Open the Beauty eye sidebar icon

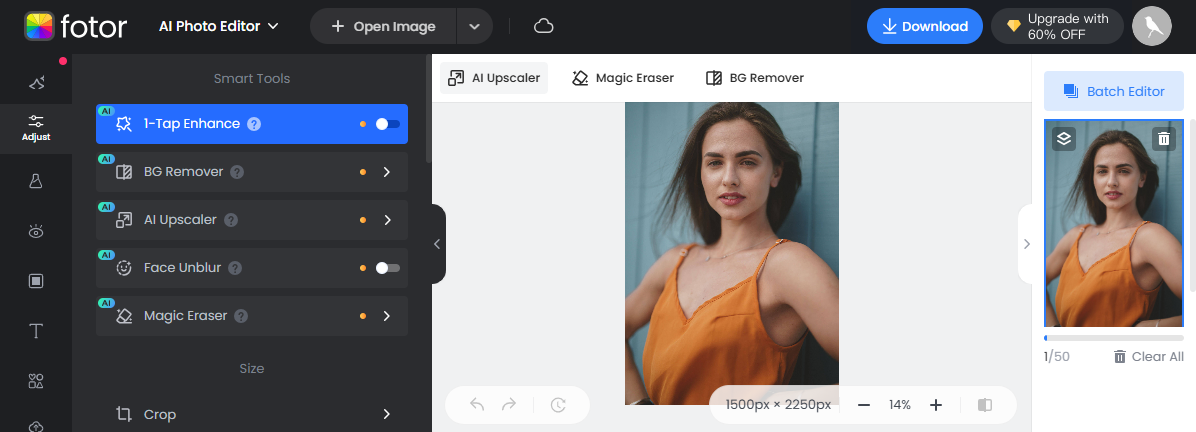tap(36, 231)
